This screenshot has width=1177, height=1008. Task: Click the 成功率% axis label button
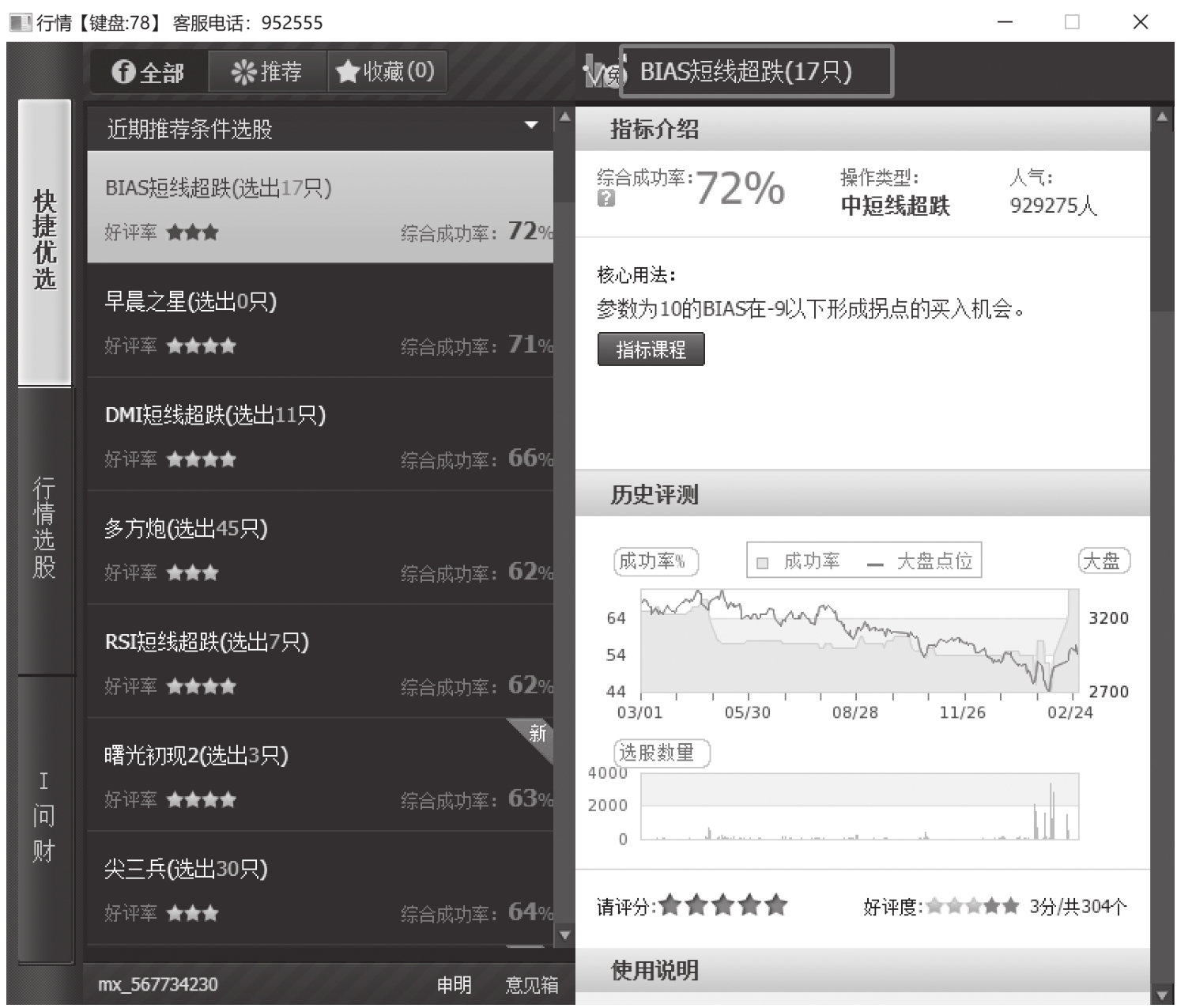[x=656, y=561]
